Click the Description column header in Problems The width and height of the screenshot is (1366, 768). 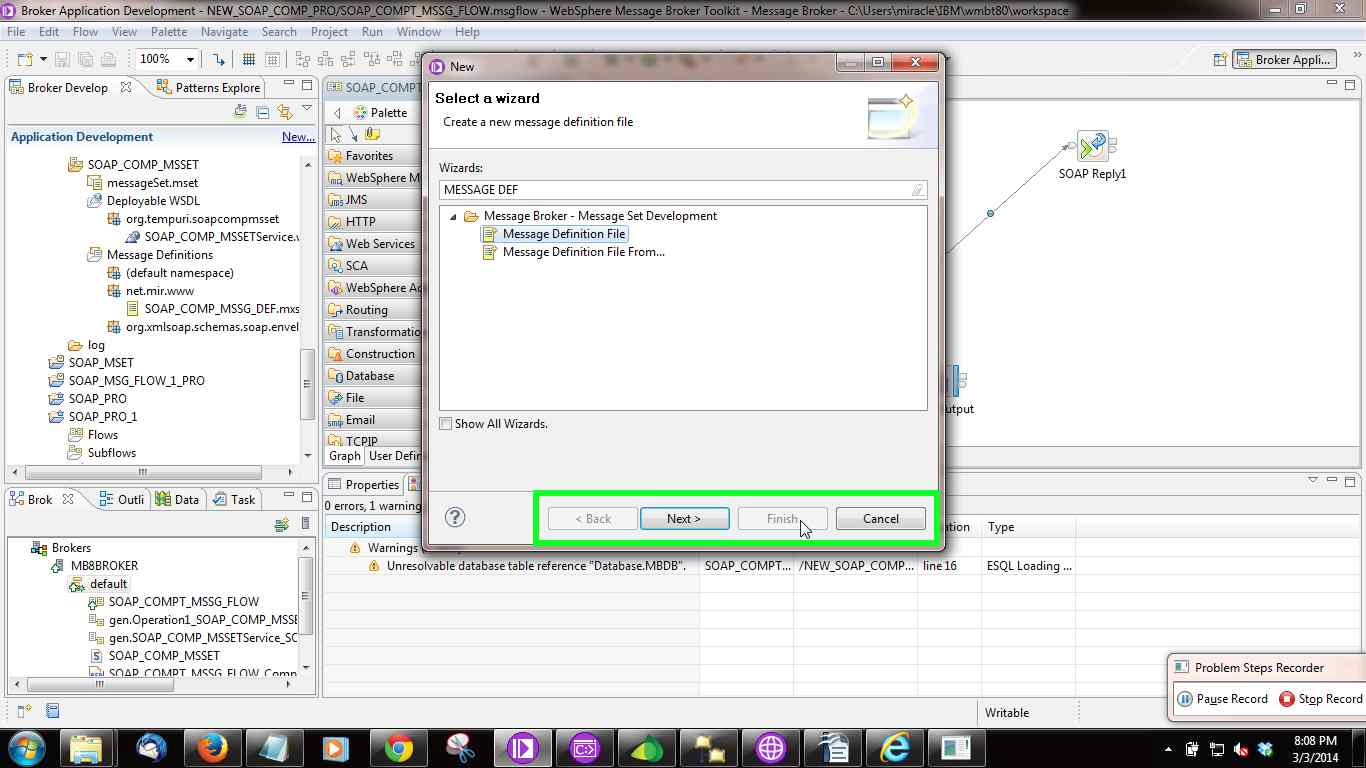[x=511, y=527]
